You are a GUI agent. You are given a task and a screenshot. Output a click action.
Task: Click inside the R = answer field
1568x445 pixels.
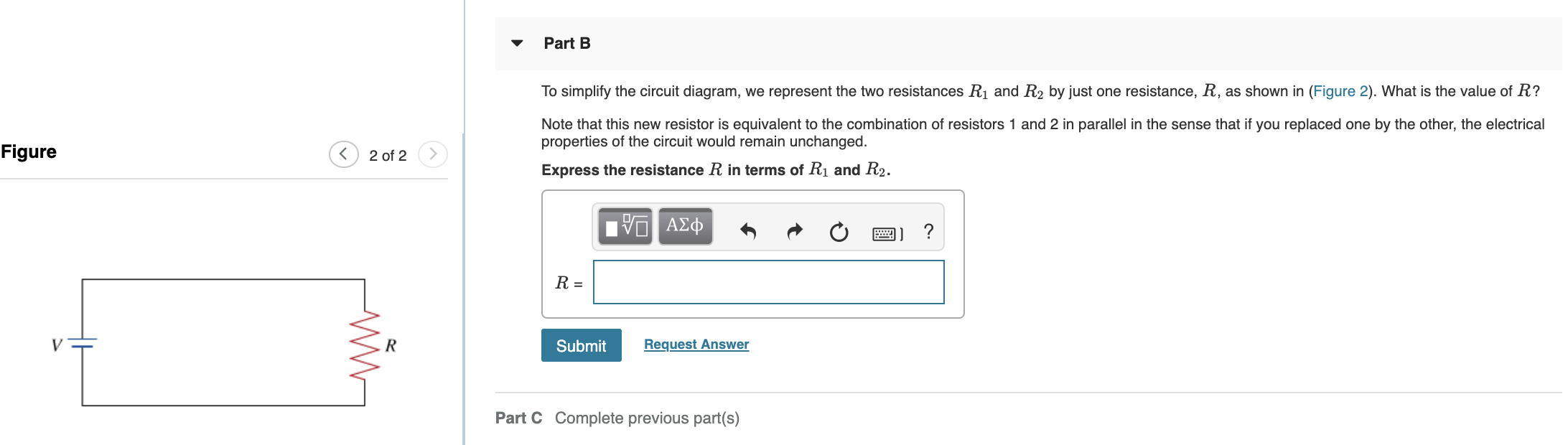pos(768,282)
